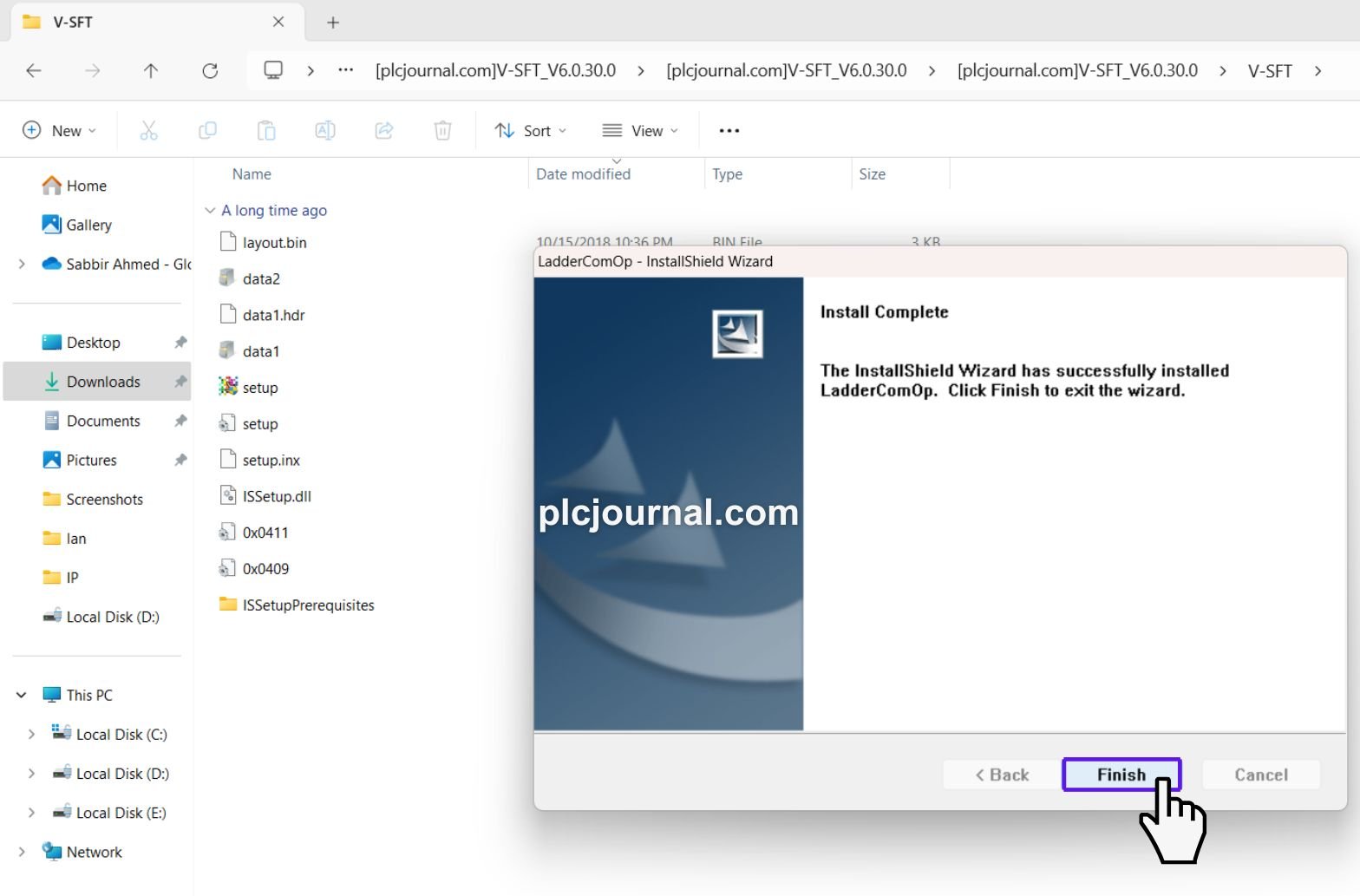Sort by Date modified column header
The width and height of the screenshot is (1360, 896).
[583, 174]
